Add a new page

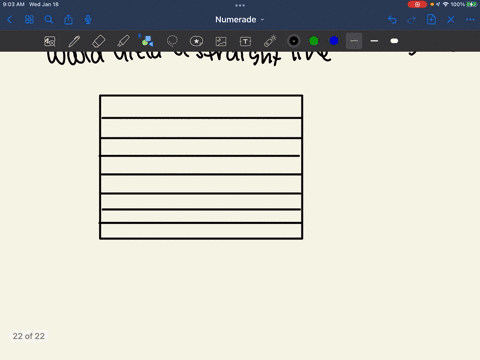(431, 20)
